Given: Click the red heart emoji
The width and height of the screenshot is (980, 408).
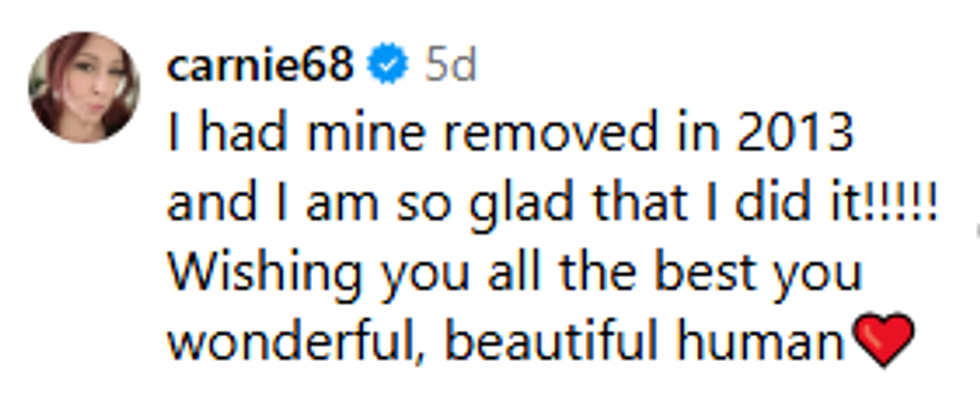Looking at the screenshot, I should point(881,340).
